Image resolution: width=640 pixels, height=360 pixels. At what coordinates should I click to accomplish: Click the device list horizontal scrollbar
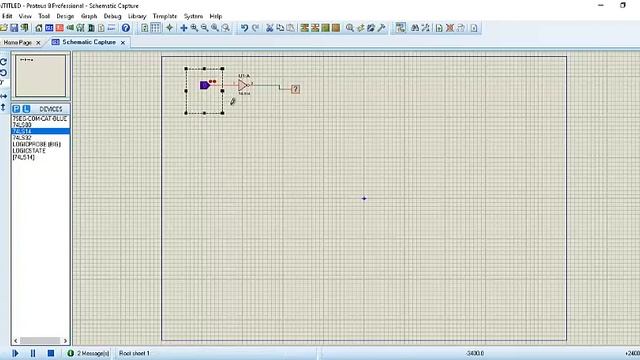[x=40, y=340]
